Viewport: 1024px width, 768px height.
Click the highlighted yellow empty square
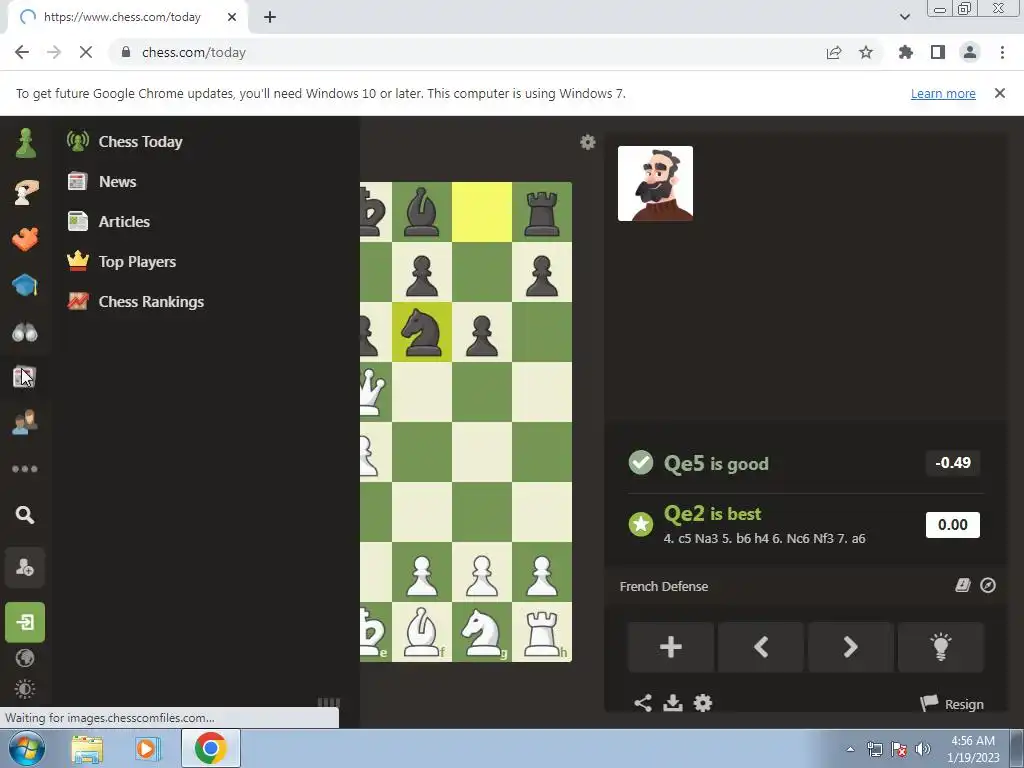pos(482,212)
